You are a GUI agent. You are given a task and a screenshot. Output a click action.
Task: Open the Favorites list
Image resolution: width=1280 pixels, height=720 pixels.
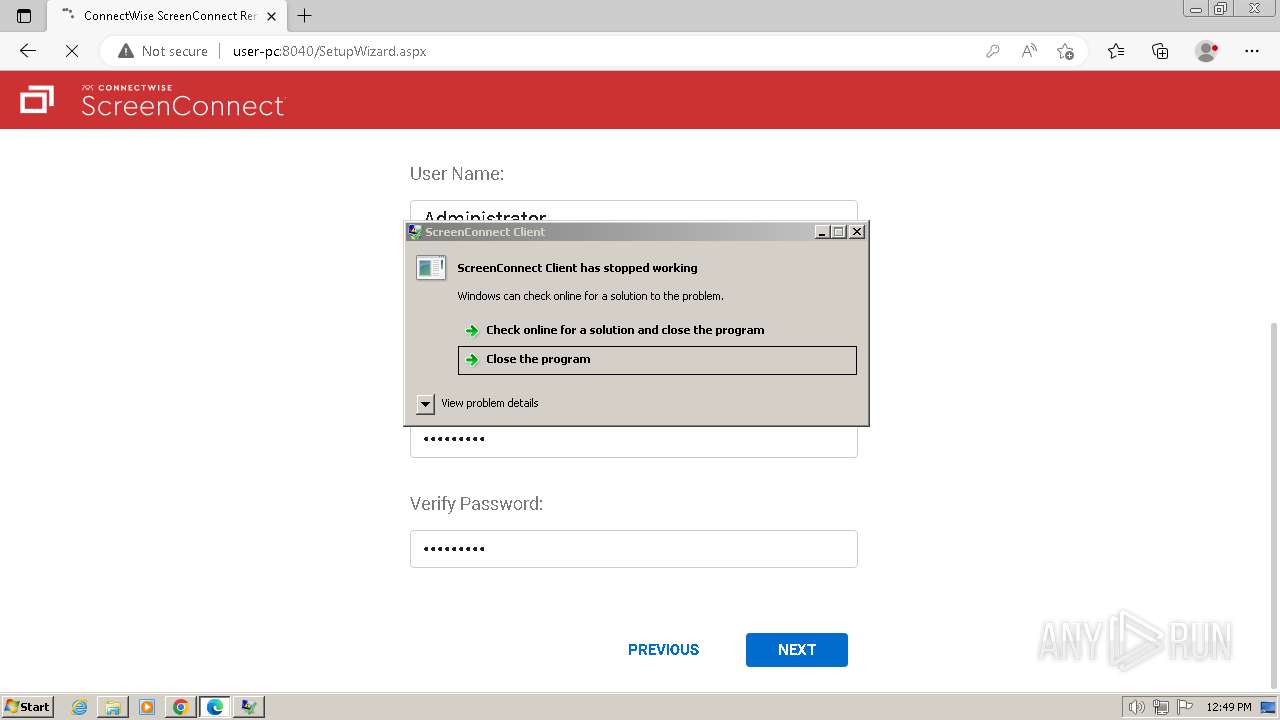click(x=1116, y=51)
